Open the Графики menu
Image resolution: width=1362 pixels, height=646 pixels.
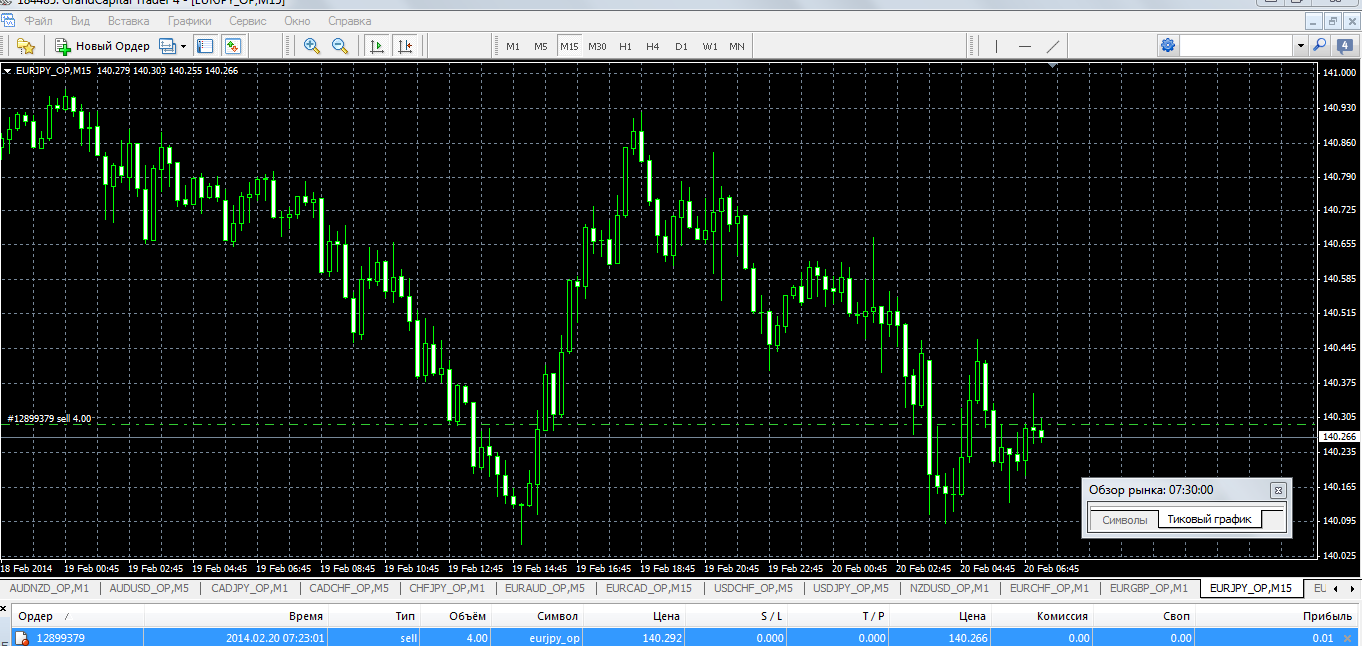coord(189,20)
